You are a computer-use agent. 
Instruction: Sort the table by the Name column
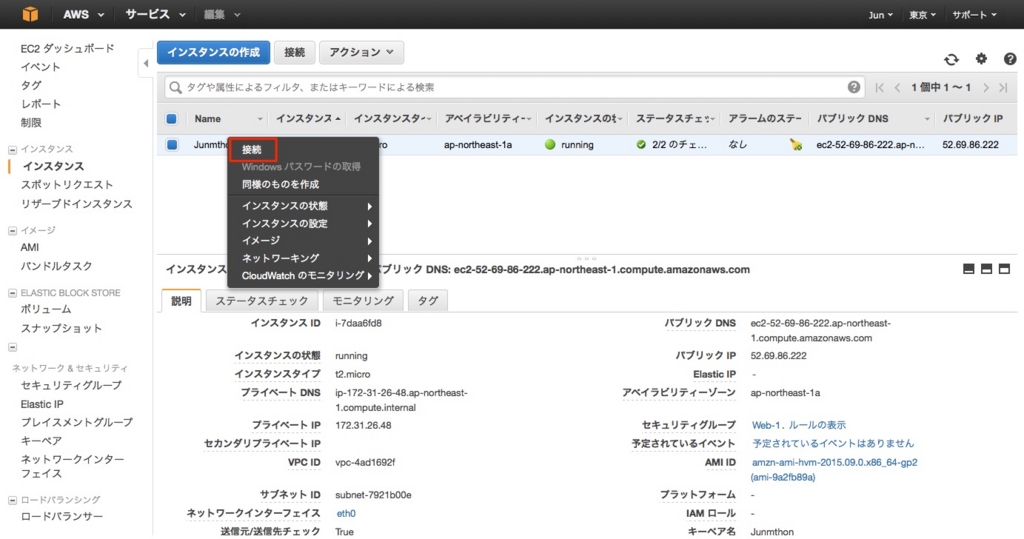click(x=208, y=119)
